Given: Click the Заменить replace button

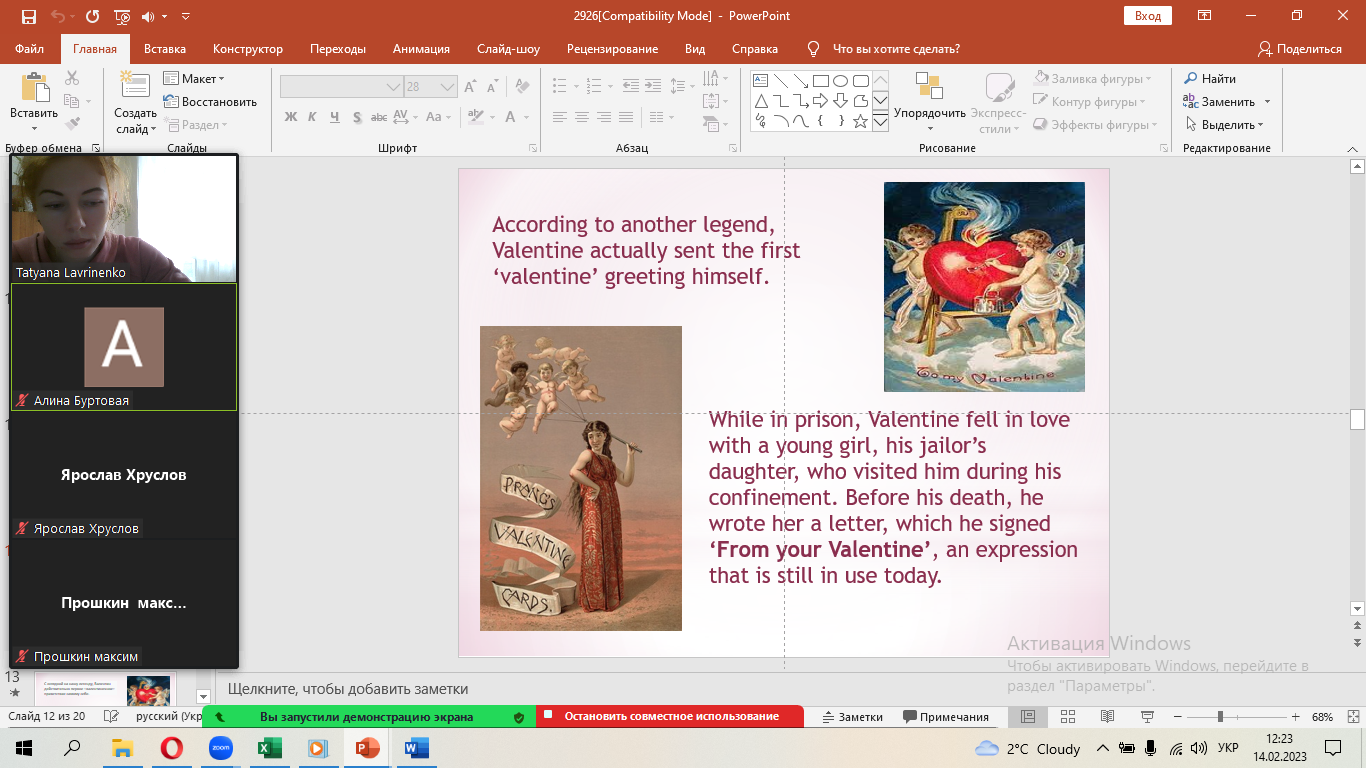Looking at the screenshot, I should (x=1226, y=102).
